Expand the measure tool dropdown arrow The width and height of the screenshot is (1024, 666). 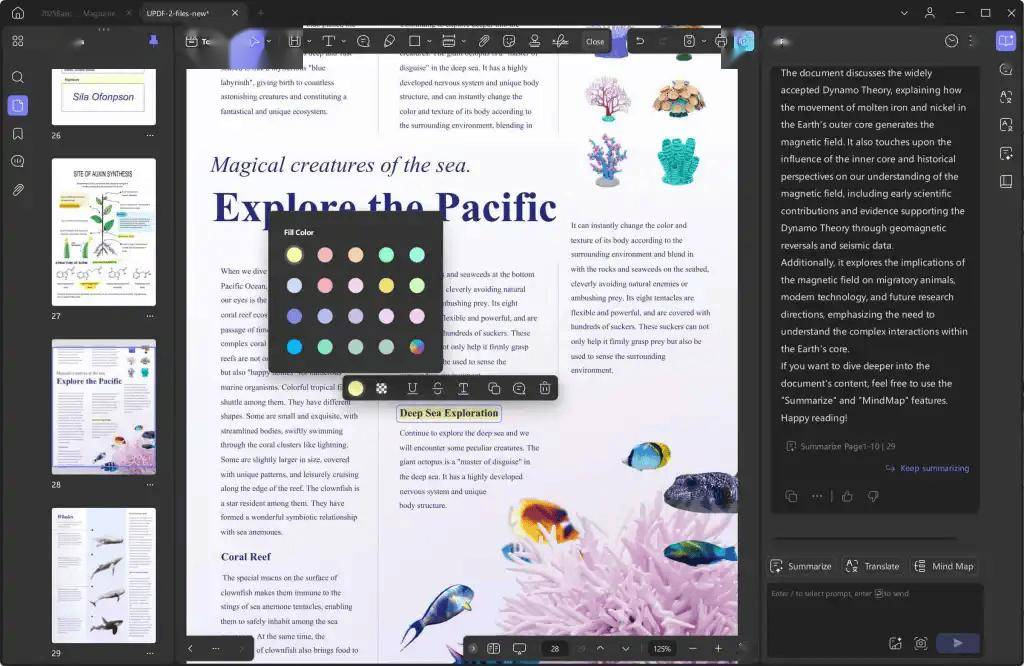tap(463, 41)
